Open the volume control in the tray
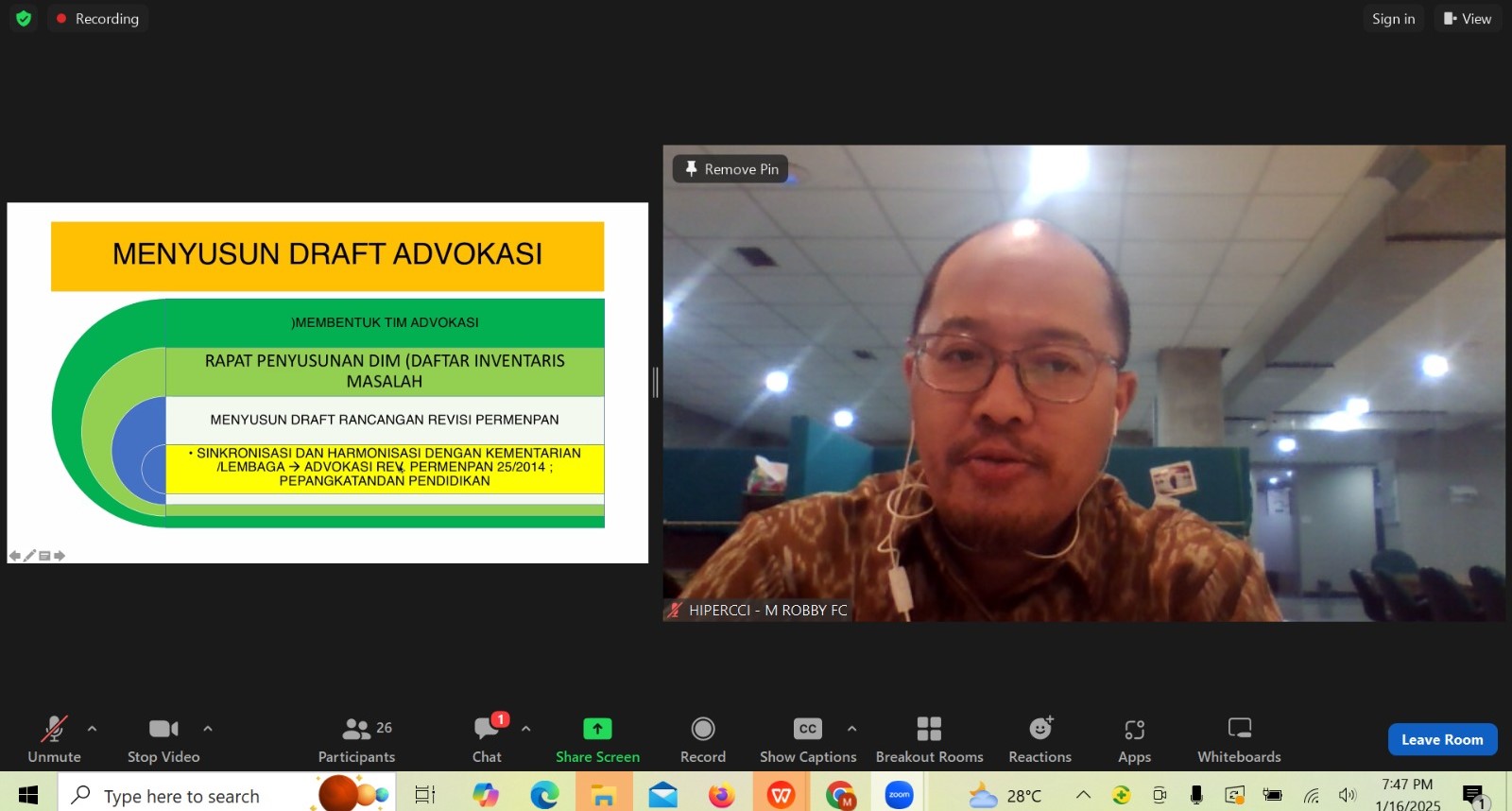 click(x=1348, y=795)
